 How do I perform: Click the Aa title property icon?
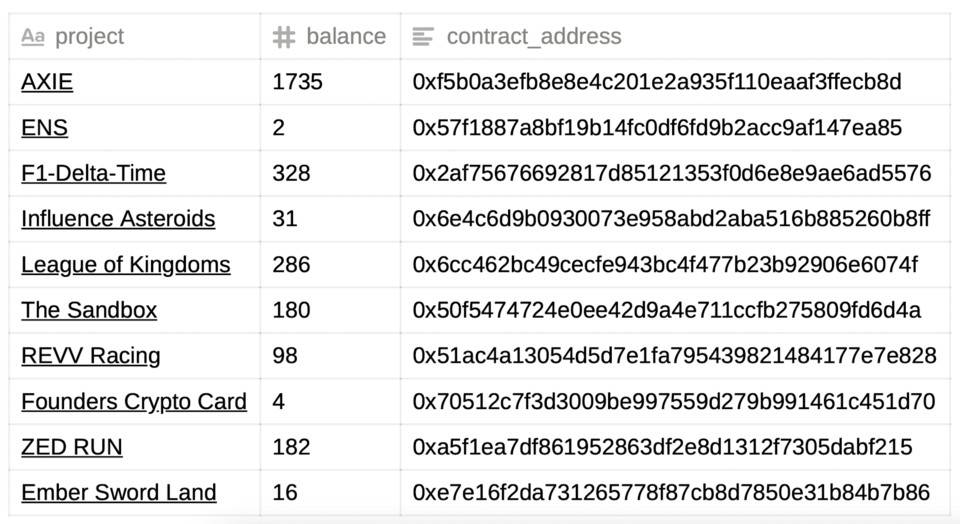(32, 37)
